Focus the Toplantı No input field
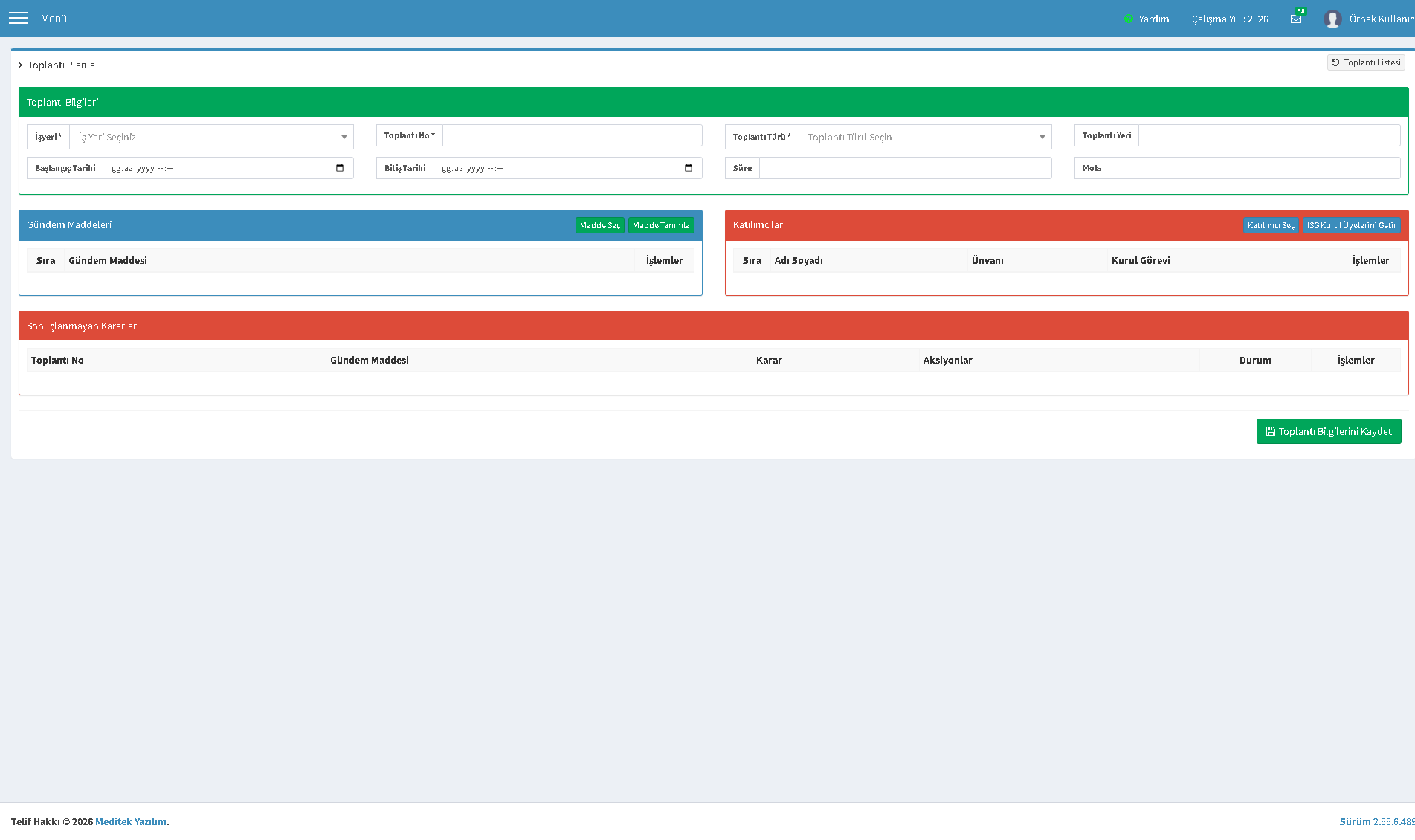The width and height of the screenshot is (1415, 840). 573,135
